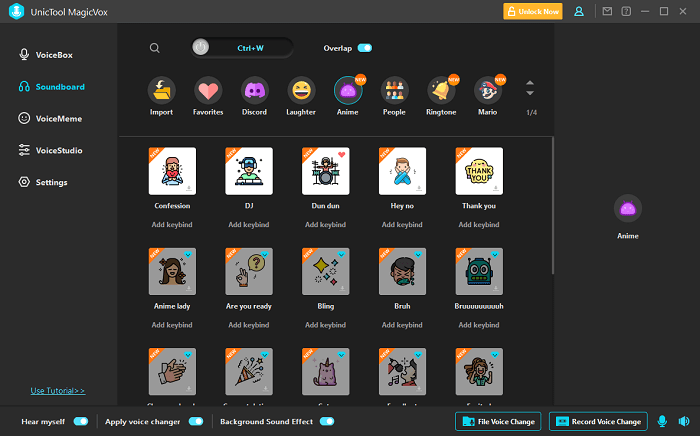700x436 pixels.
Task: Disable the Apply voice changer switch
Action: [196, 421]
